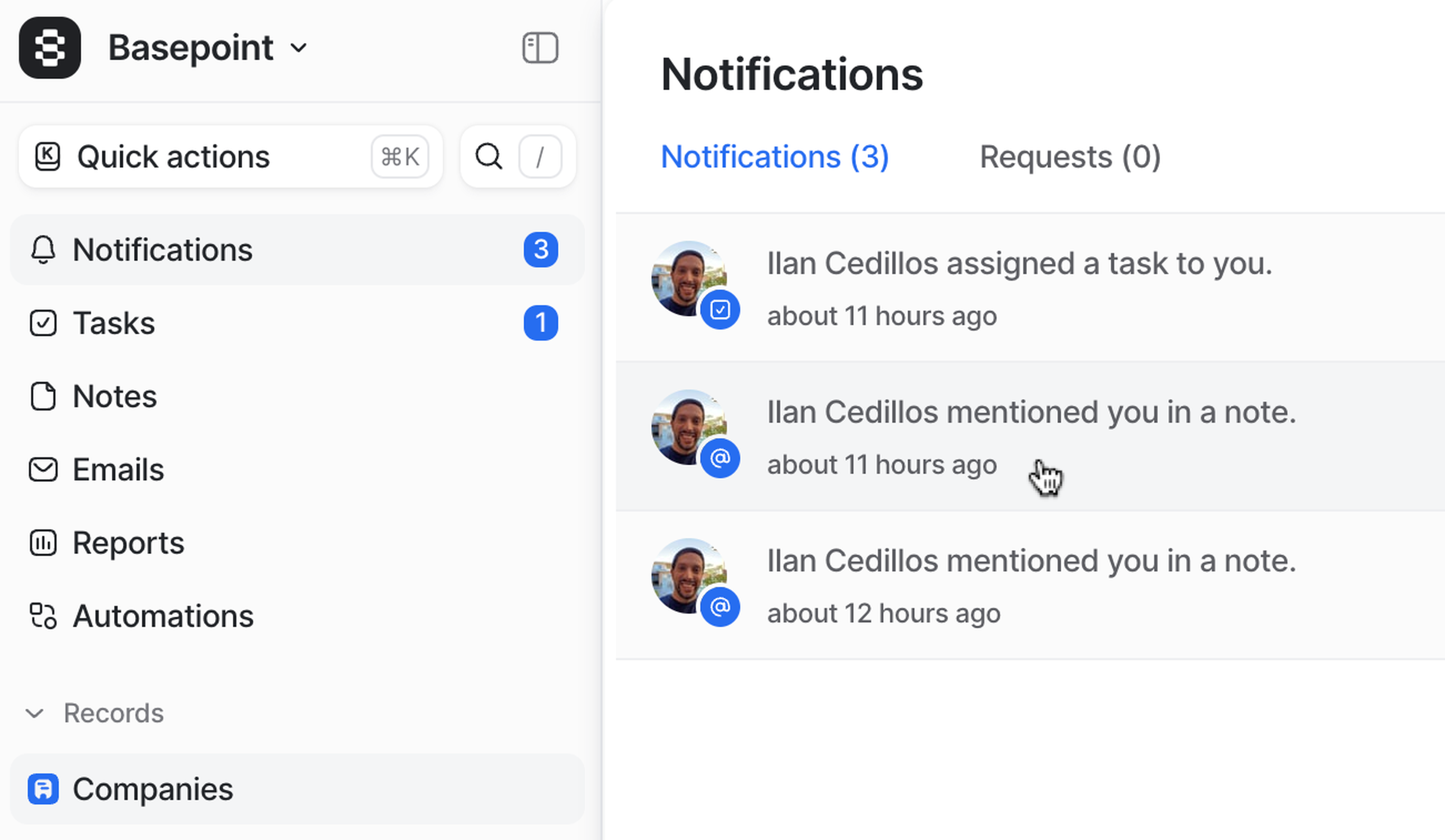Click the slash shortcut key badge
Viewport: 1445px width, 840px height.
pyautogui.click(x=539, y=156)
